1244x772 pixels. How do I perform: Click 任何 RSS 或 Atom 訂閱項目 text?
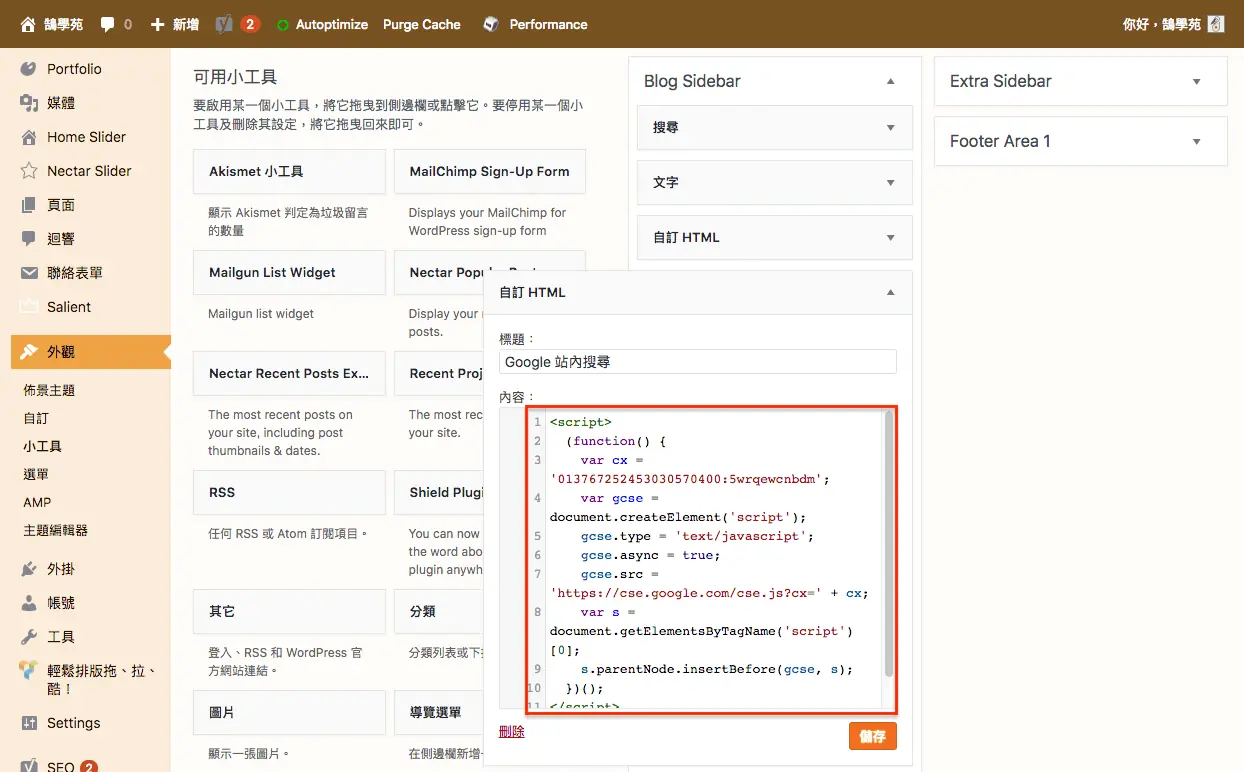pyautogui.click(x=288, y=533)
